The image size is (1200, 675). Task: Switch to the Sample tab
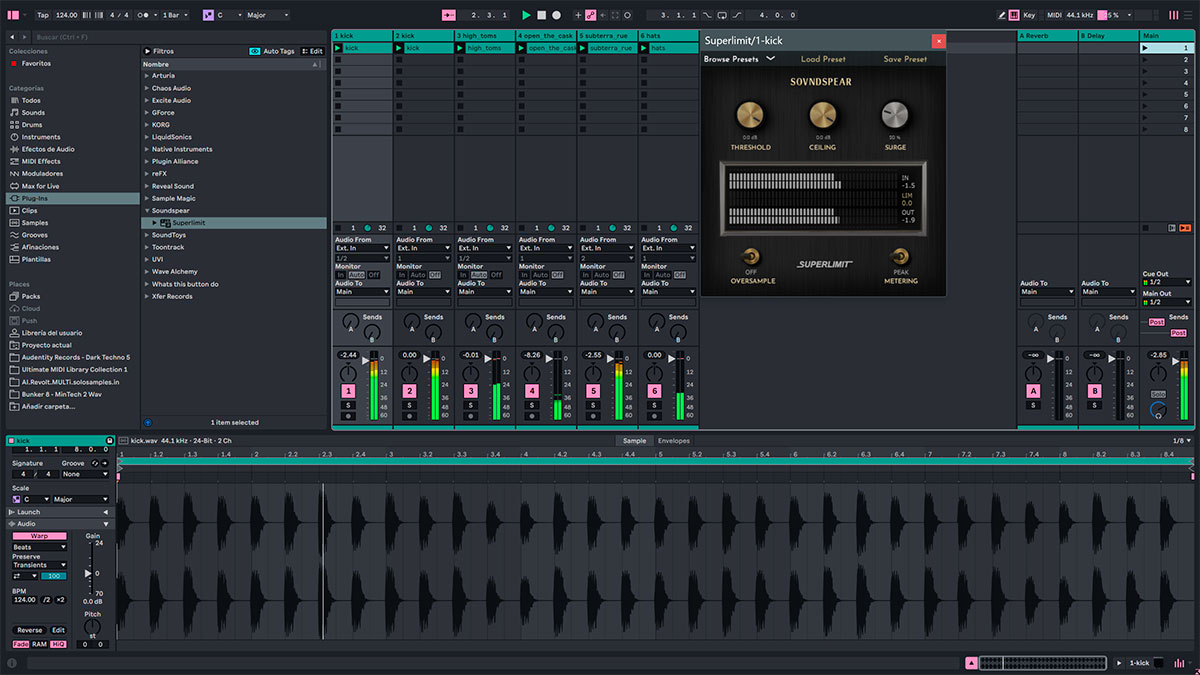[x=634, y=440]
